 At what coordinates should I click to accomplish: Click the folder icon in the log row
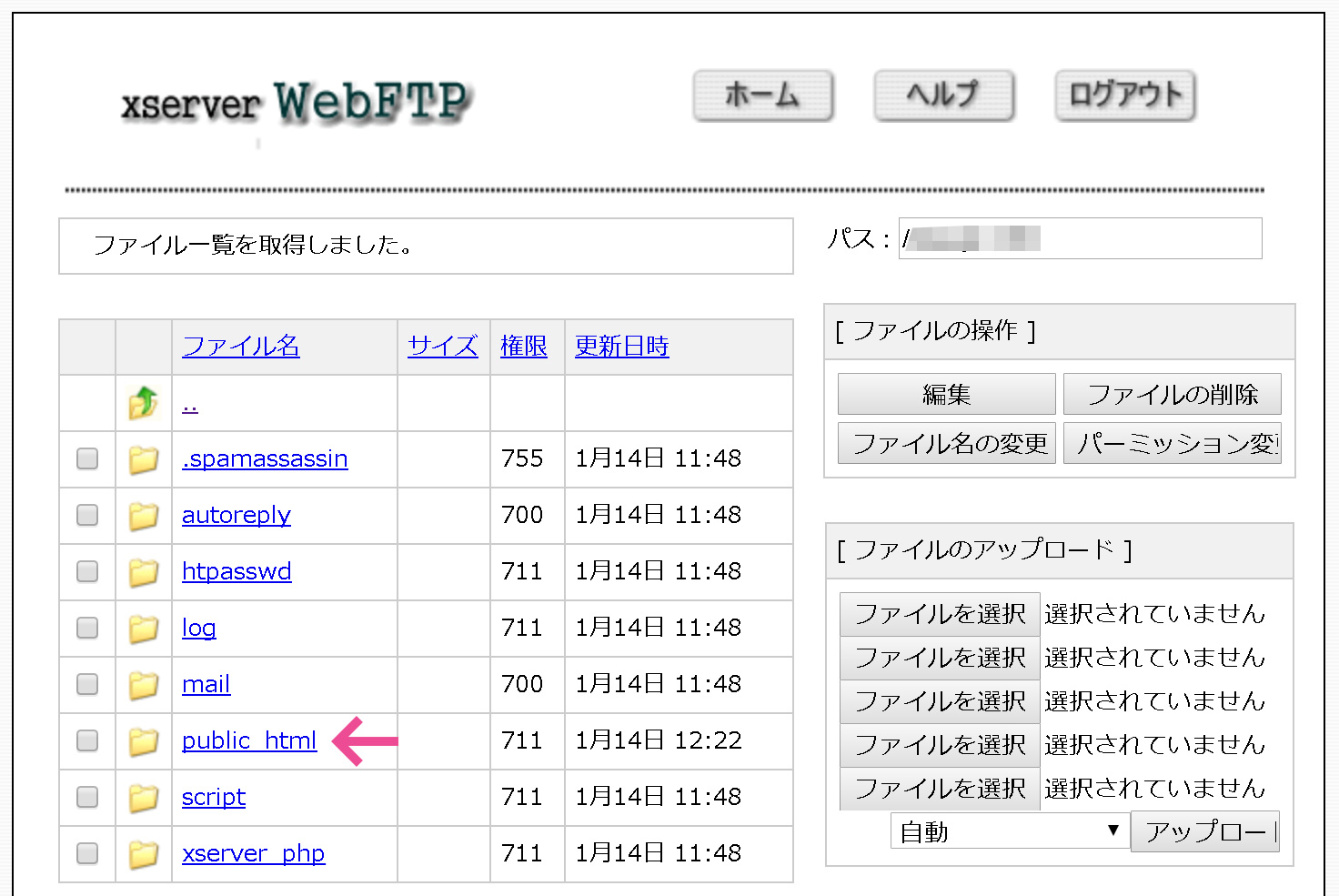[143, 629]
